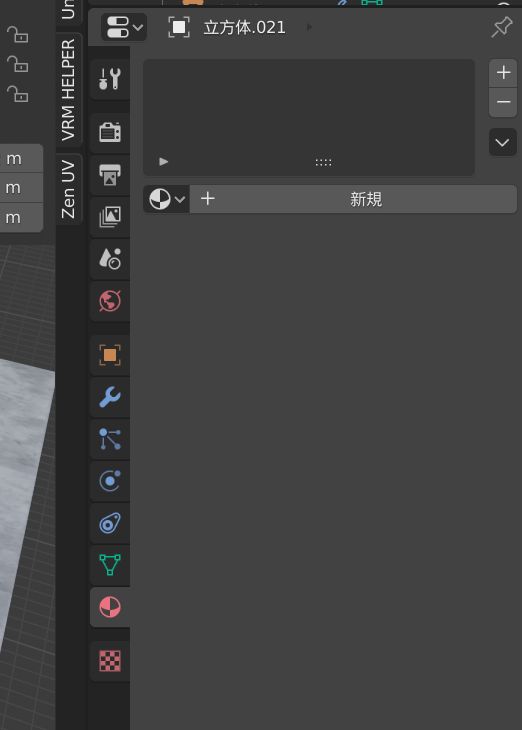This screenshot has height=730, width=522.
Task: Open the Object properties tab
Action: point(110,355)
